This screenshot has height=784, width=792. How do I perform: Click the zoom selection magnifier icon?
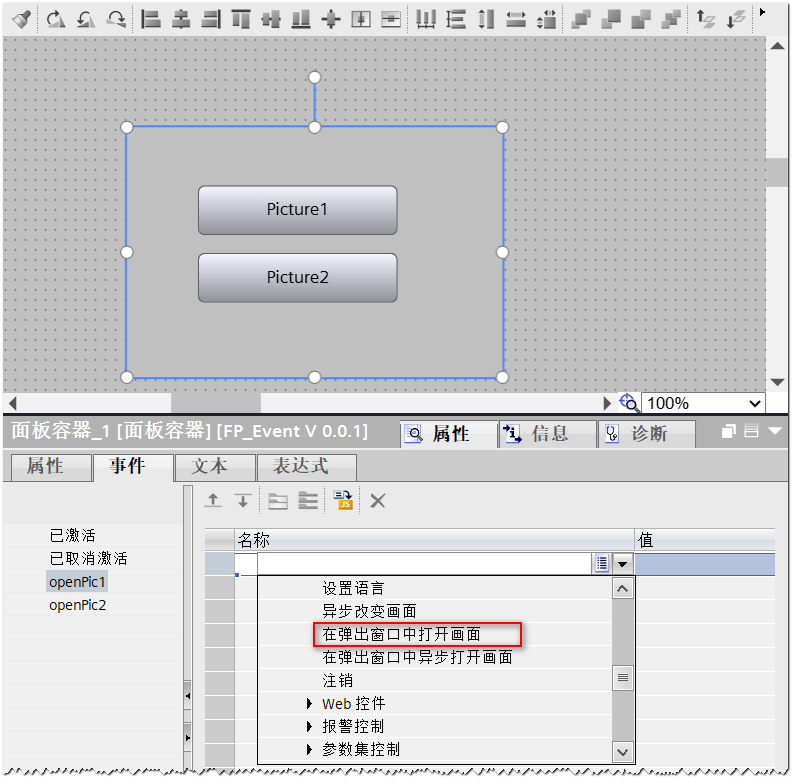tap(629, 403)
